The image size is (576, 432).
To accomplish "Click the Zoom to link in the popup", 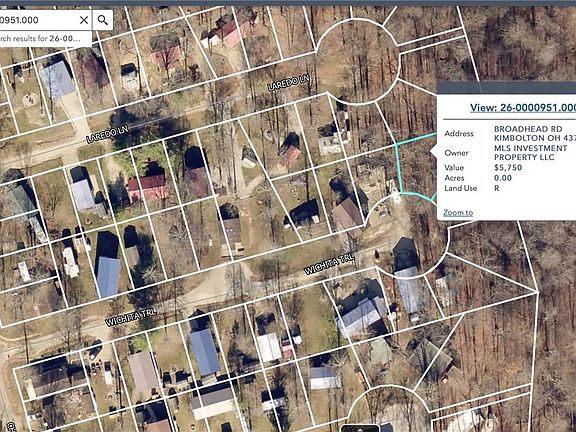I will [458, 213].
